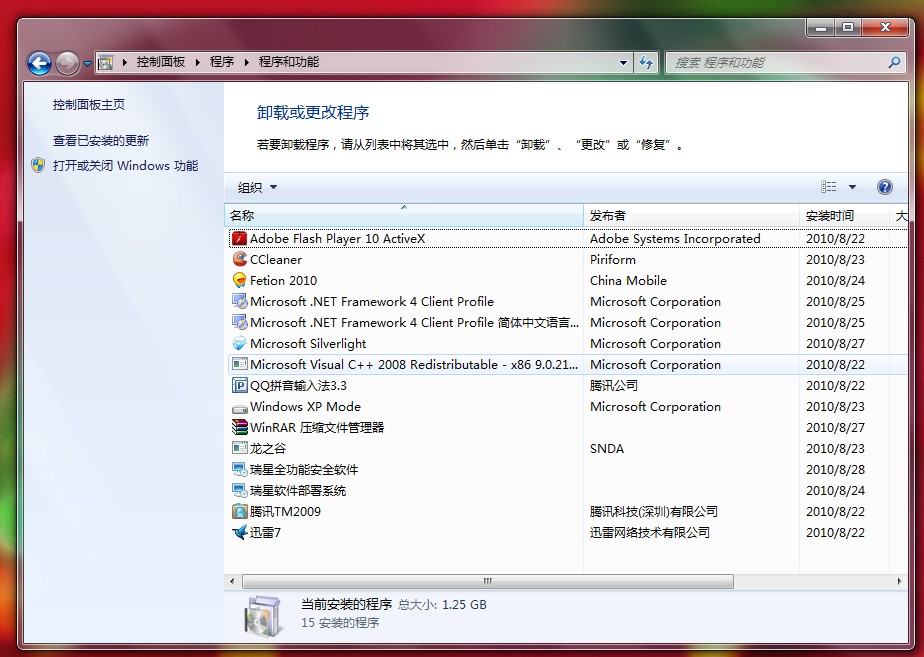This screenshot has height=657, width=924.
Task: Click the forward navigation arrow button
Action: tap(67, 62)
